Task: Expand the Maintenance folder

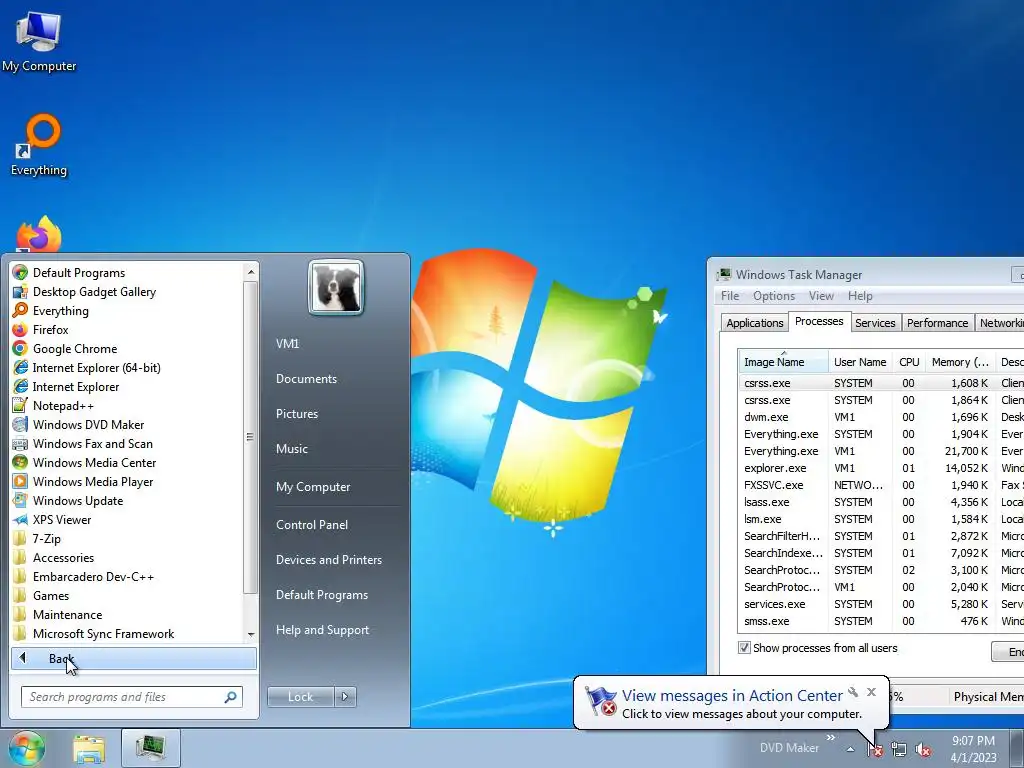Action: pos(67,615)
